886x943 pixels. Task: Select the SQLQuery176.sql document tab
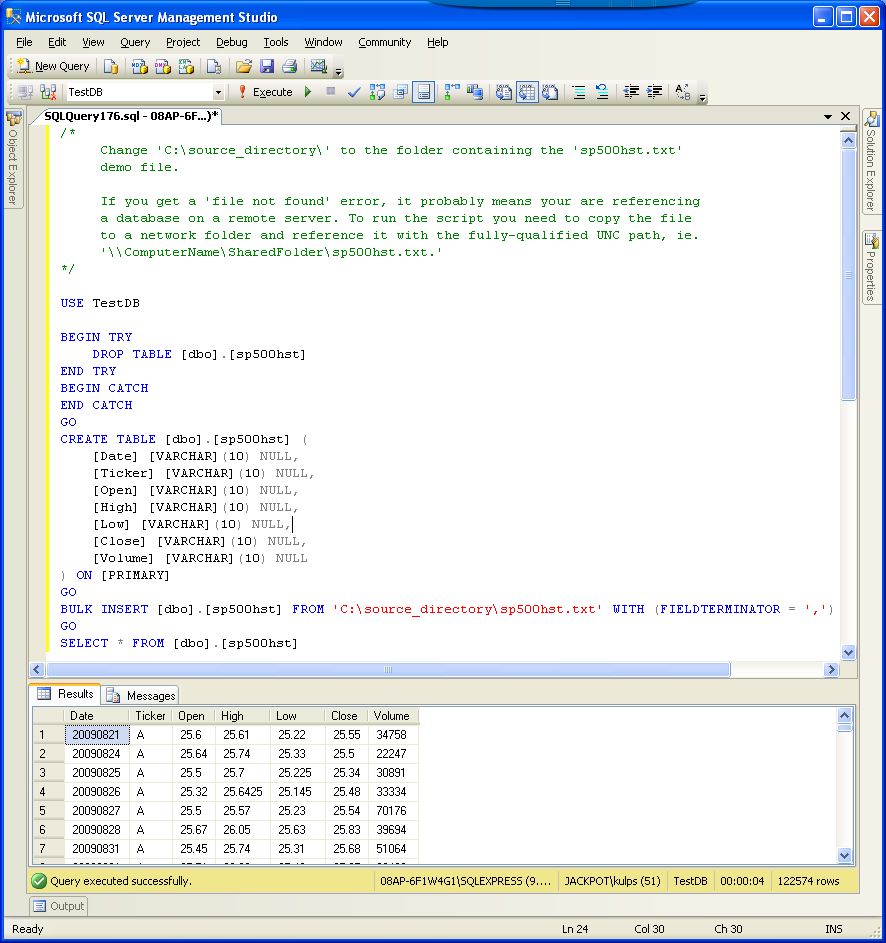131,116
